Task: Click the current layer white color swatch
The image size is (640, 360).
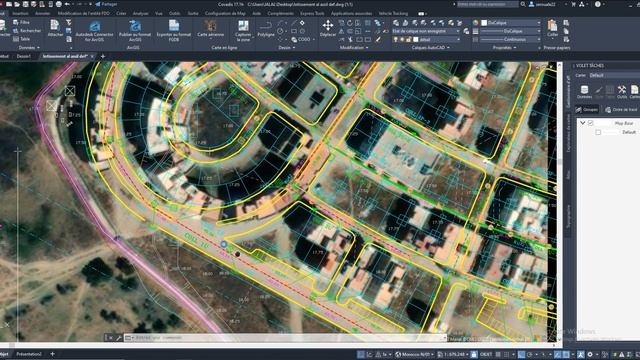Action: (x=416, y=40)
